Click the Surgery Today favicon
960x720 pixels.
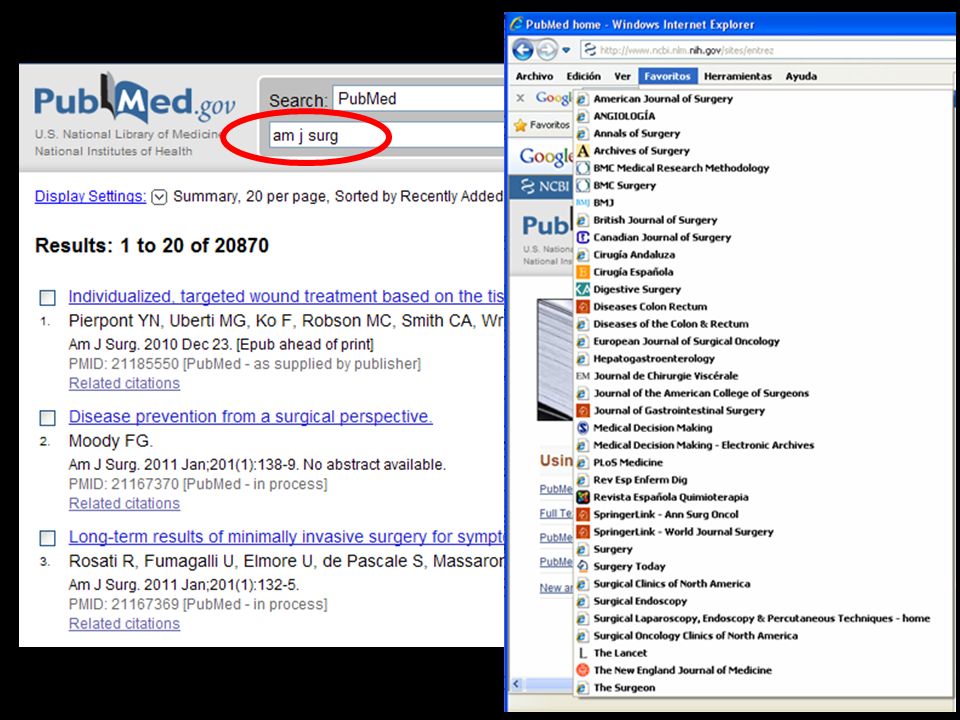point(583,566)
